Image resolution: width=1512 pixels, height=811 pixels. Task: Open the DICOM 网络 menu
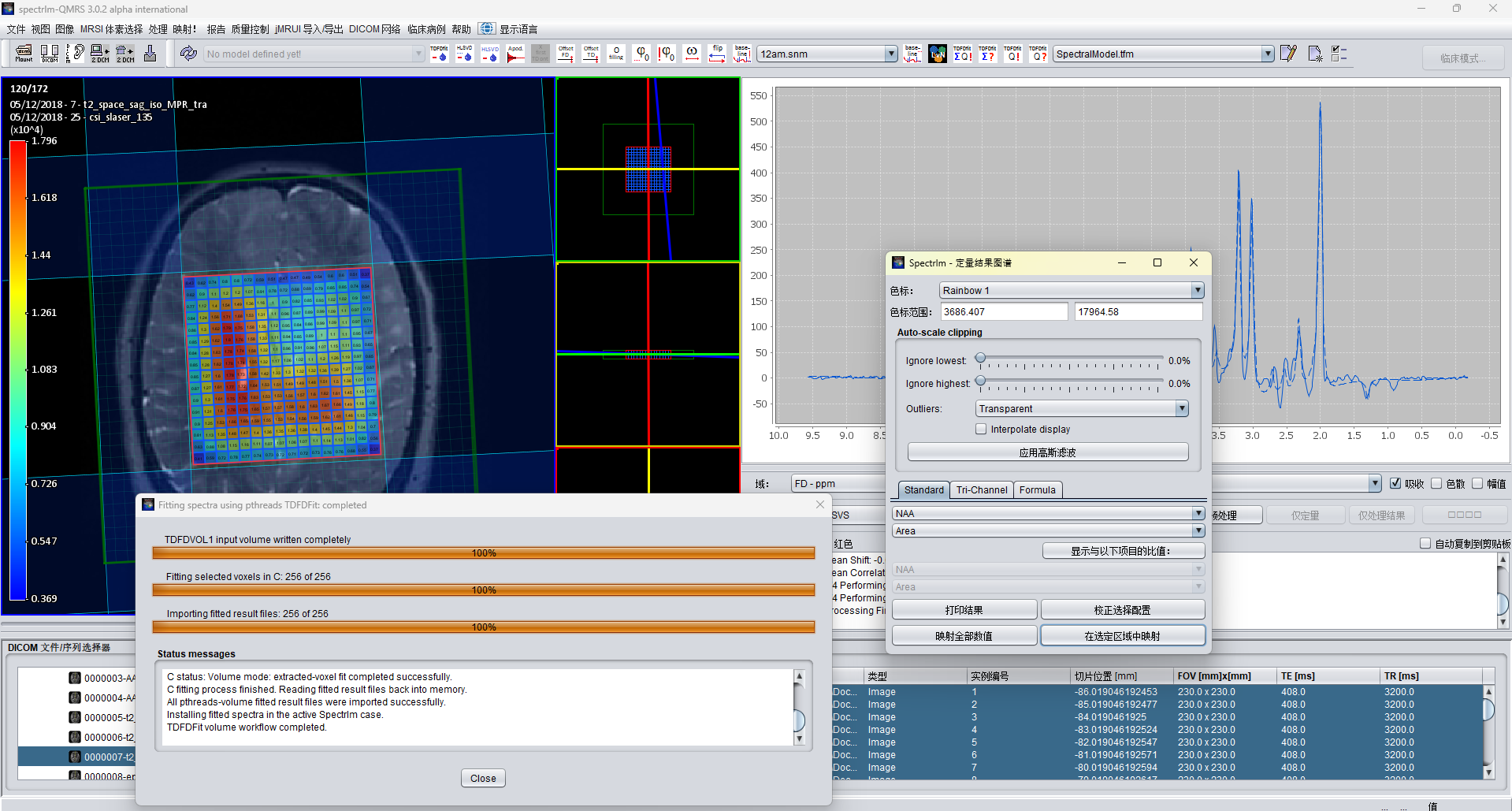coord(375,29)
